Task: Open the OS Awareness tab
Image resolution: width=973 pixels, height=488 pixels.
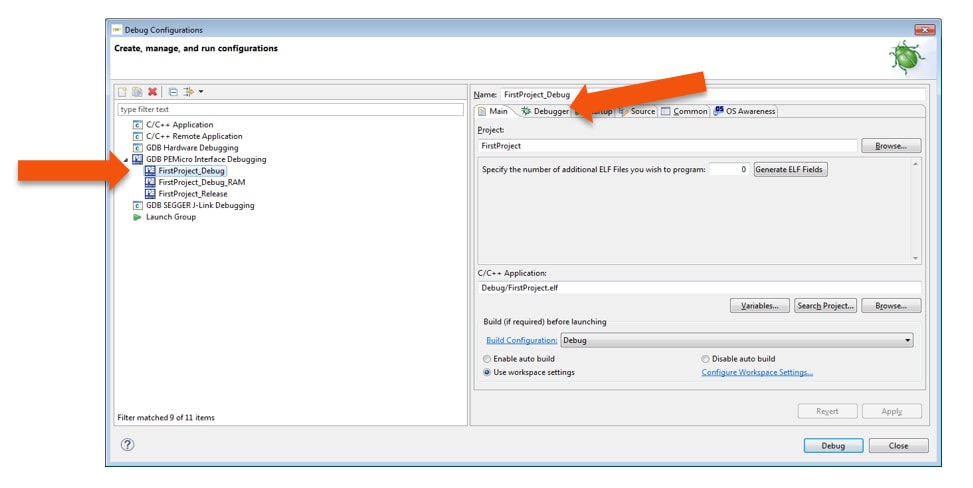Action: (x=744, y=111)
